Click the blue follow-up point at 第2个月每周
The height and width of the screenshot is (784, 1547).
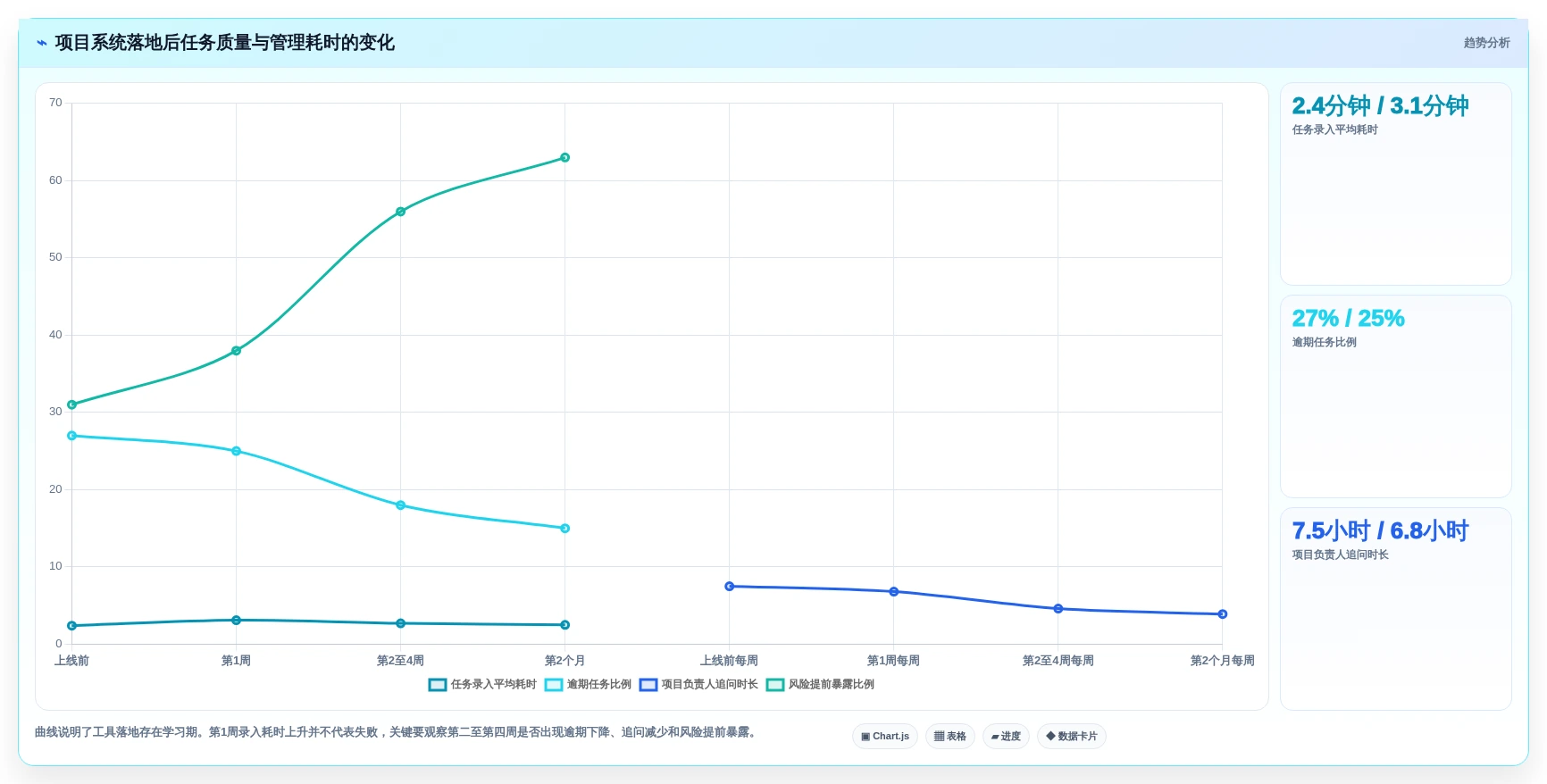(1222, 614)
